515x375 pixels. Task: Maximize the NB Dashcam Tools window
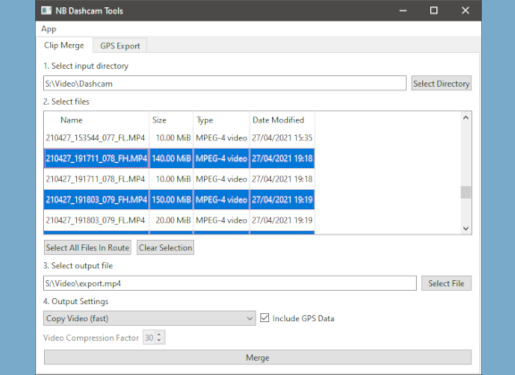434,10
